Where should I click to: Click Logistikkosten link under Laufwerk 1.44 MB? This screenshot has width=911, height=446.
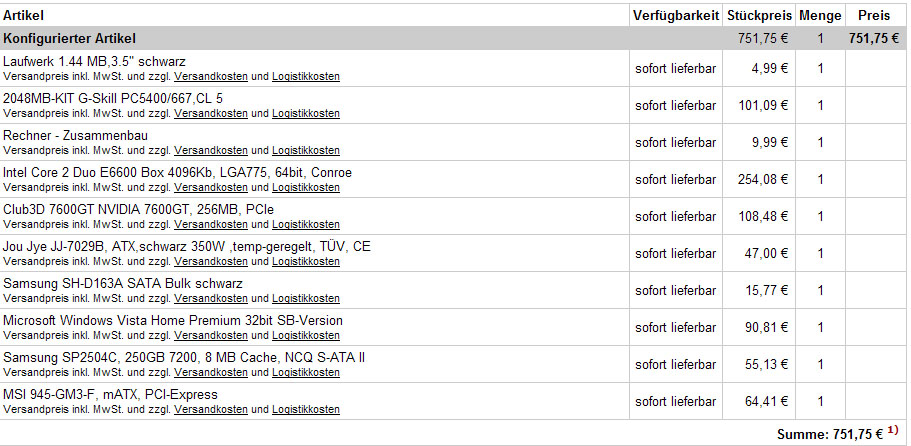[305, 76]
